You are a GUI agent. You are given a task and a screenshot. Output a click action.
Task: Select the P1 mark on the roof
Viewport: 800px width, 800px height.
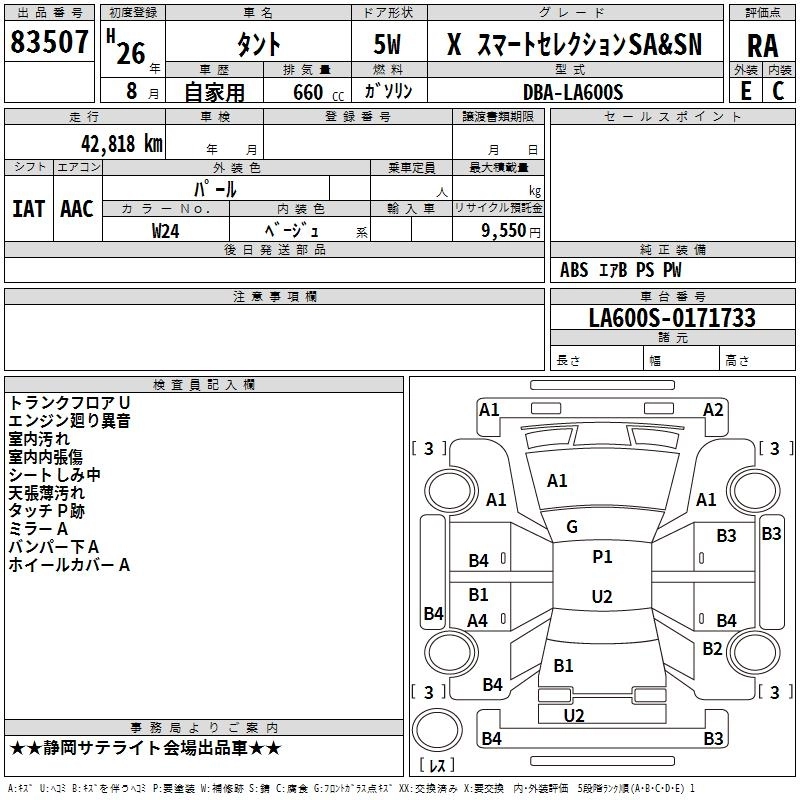(x=602, y=556)
